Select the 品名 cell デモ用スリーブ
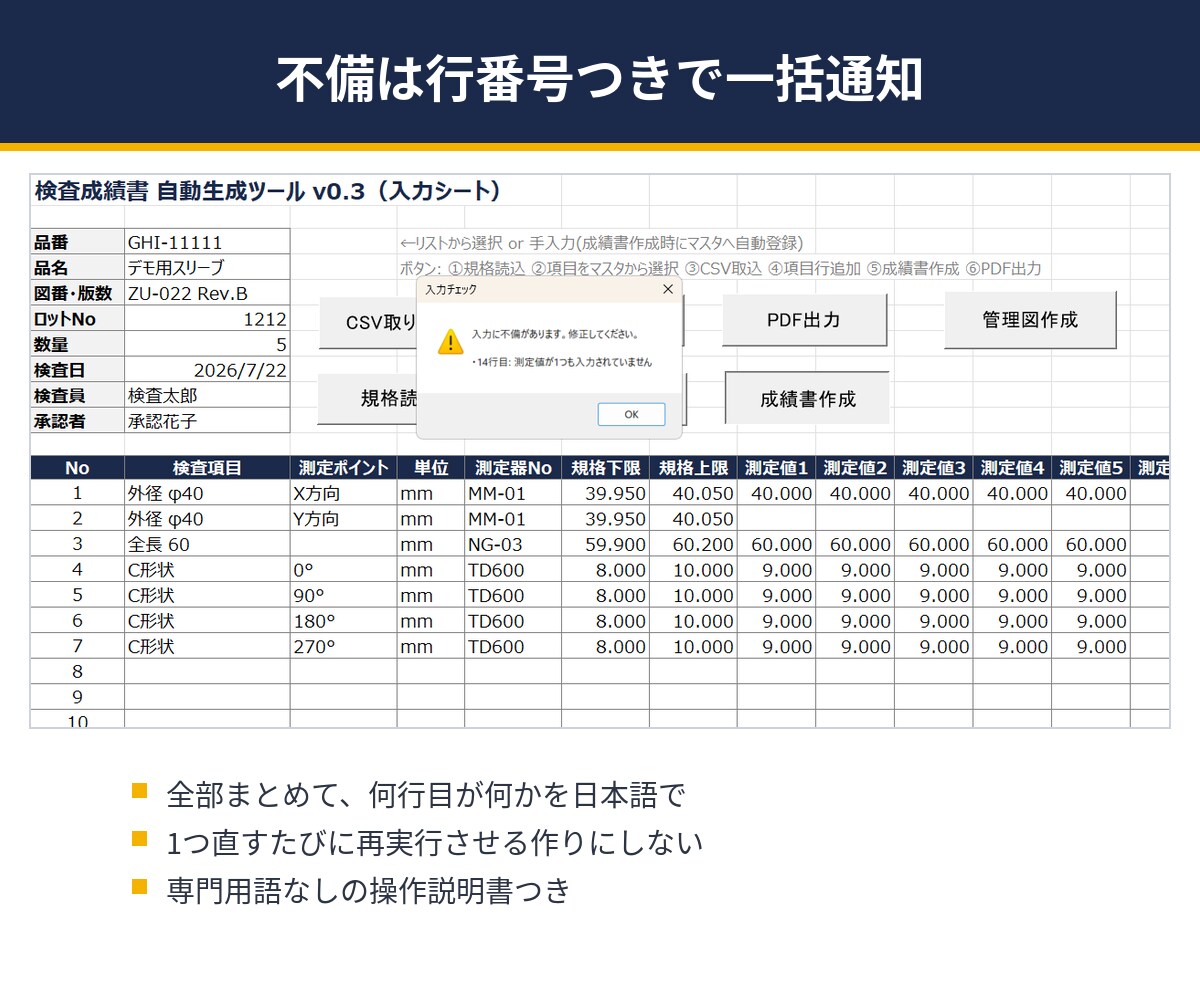1200x1000 pixels. coord(207,268)
